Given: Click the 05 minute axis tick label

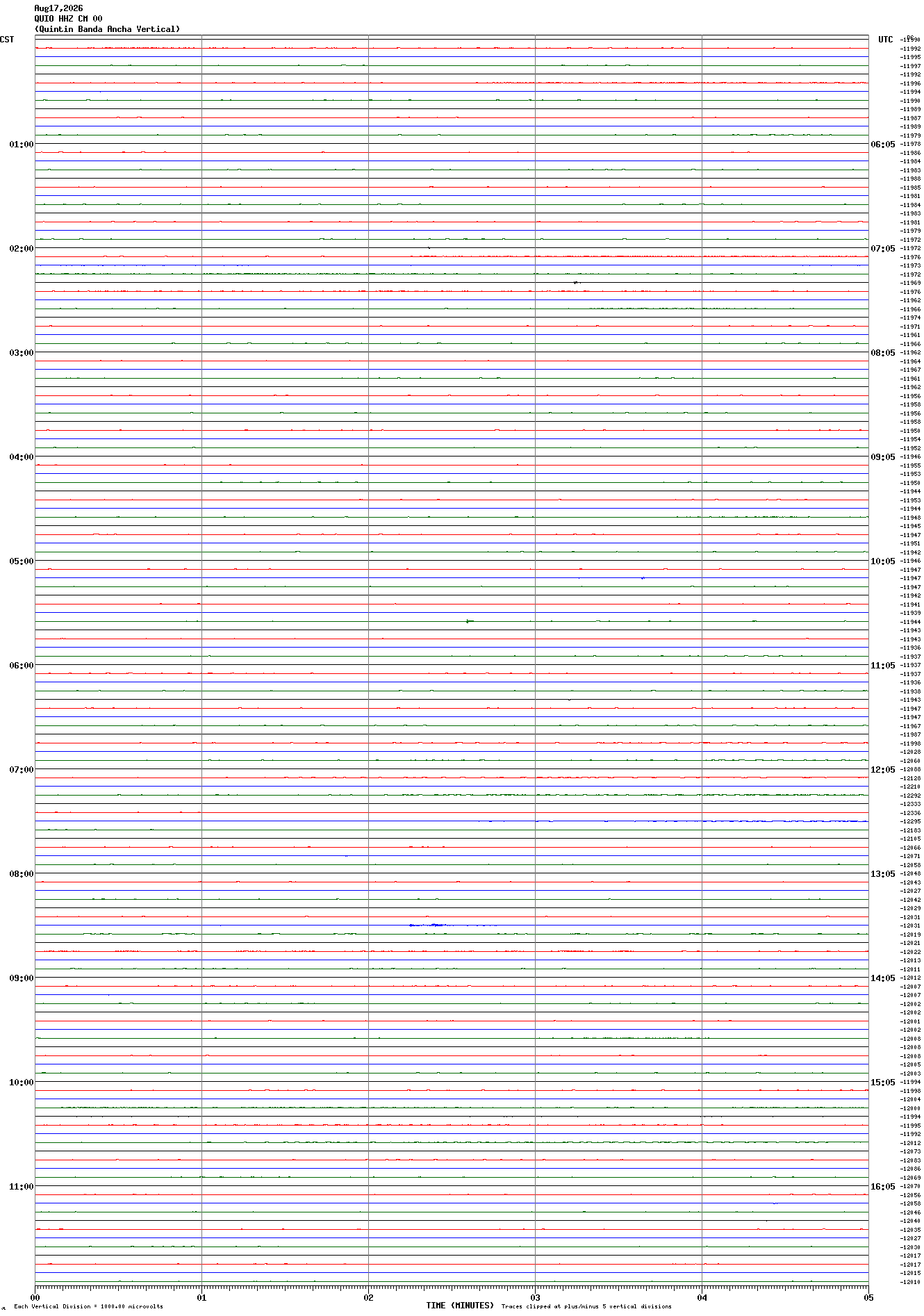Looking at the screenshot, I should [x=868, y=1297].
